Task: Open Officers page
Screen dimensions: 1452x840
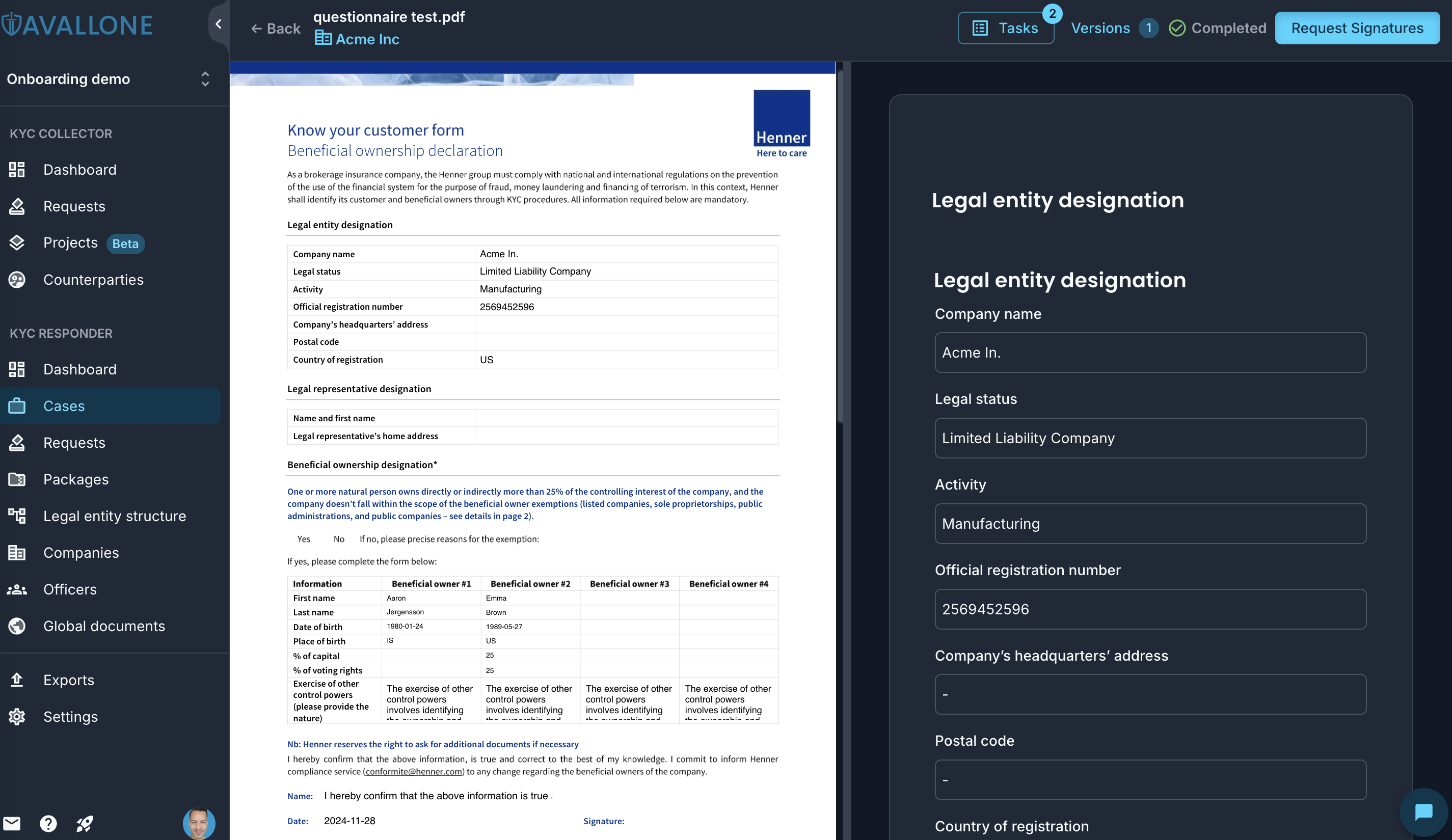Action: pos(70,589)
